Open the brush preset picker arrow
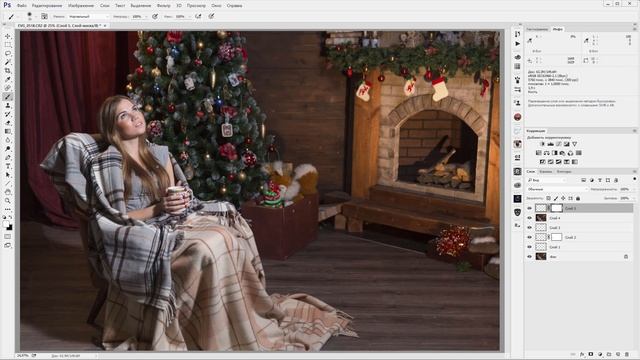Viewport: 640px width, 360px height. tap(36, 17)
